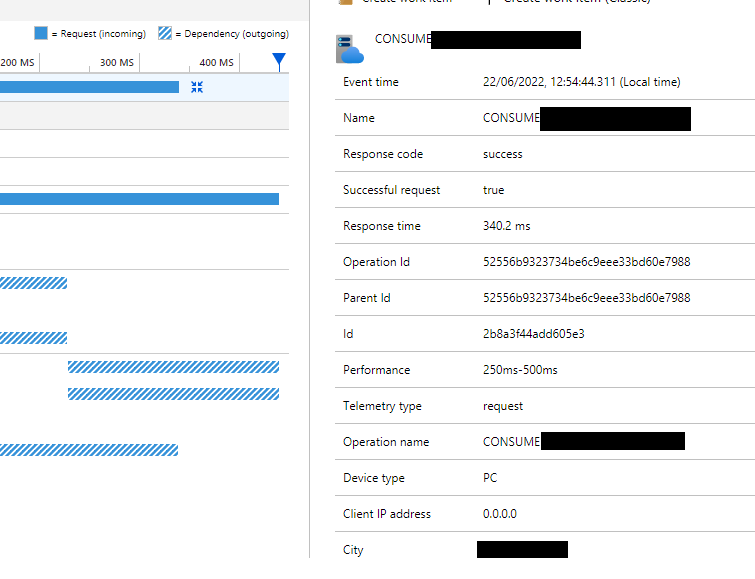755x579 pixels.
Task: Click the Name field label
Action: [359, 118]
